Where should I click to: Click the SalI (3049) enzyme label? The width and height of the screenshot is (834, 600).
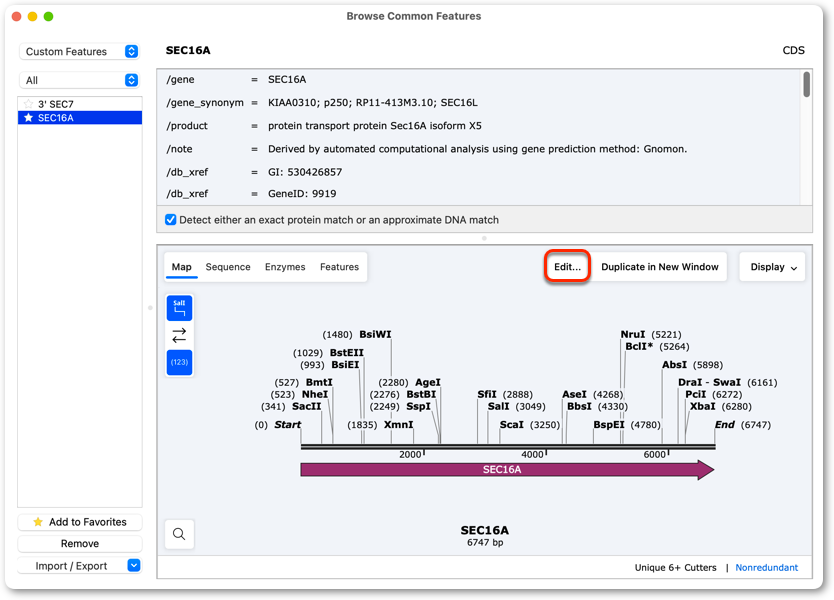[x=498, y=406]
